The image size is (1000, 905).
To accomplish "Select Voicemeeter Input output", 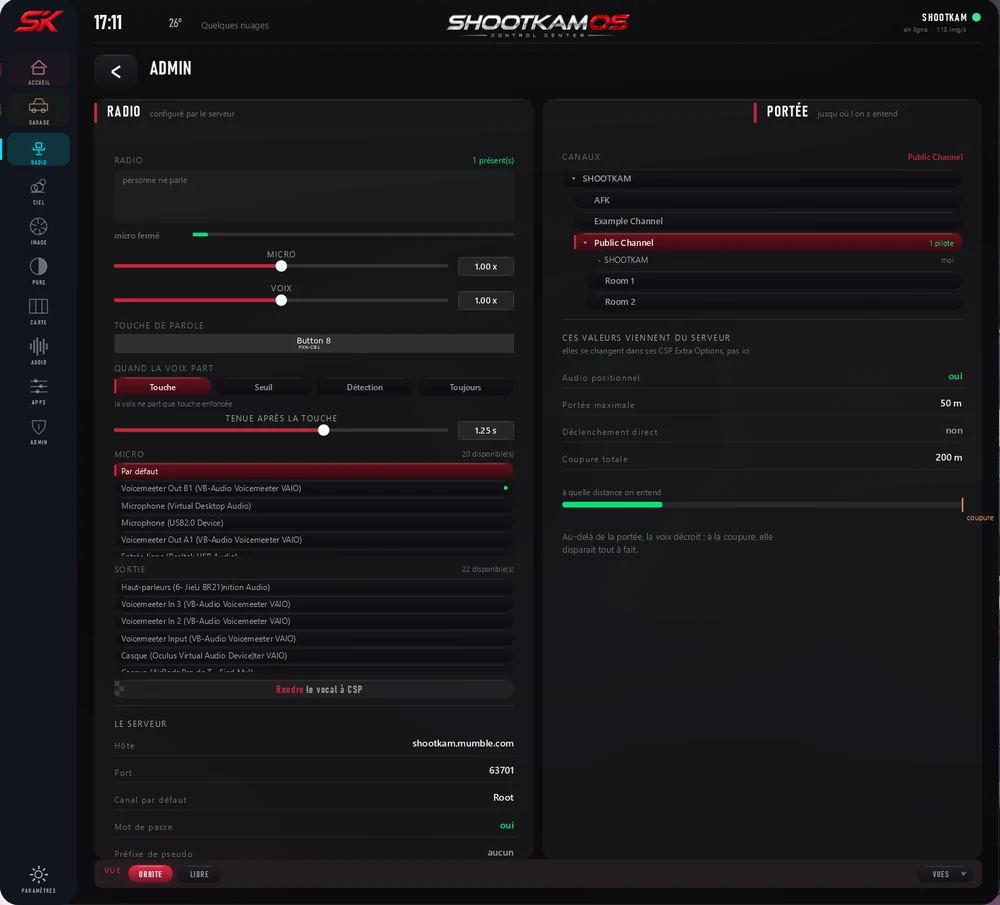I will pos(314,638).
